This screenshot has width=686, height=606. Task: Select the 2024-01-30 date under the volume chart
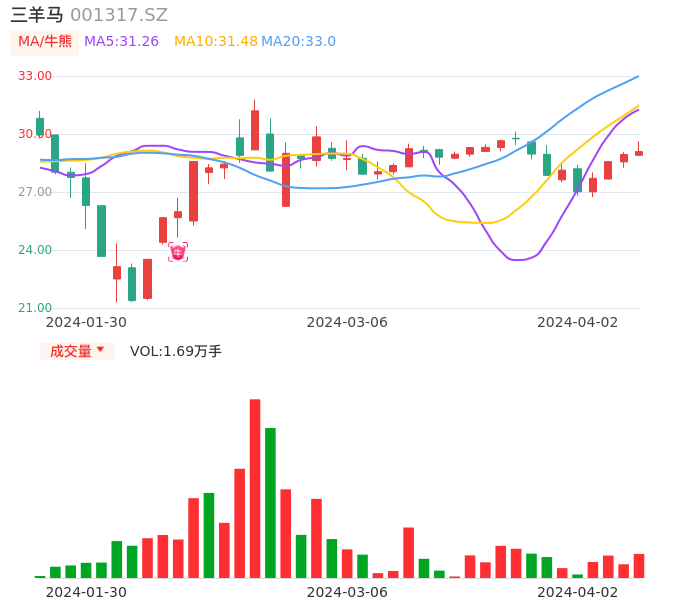(86, 592)
